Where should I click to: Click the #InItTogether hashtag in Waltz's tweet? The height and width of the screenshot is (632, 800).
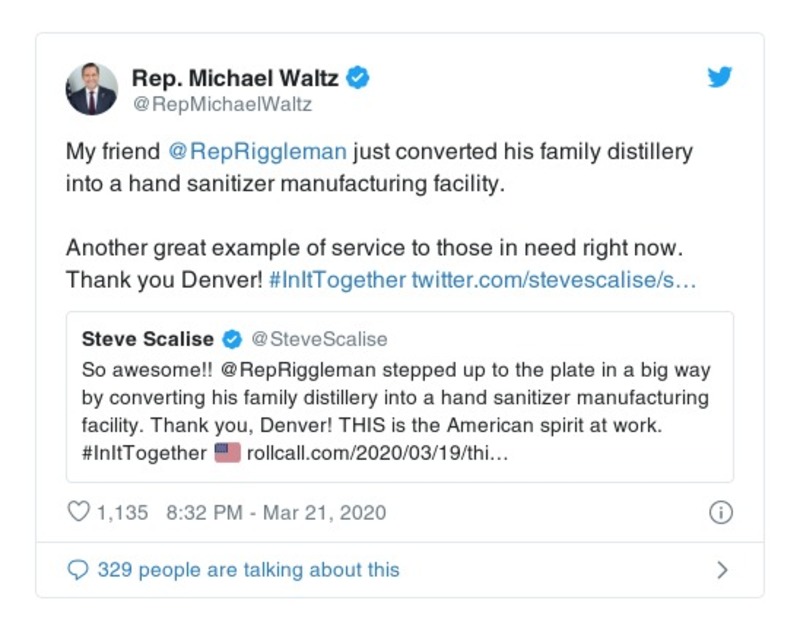(338, 281)
